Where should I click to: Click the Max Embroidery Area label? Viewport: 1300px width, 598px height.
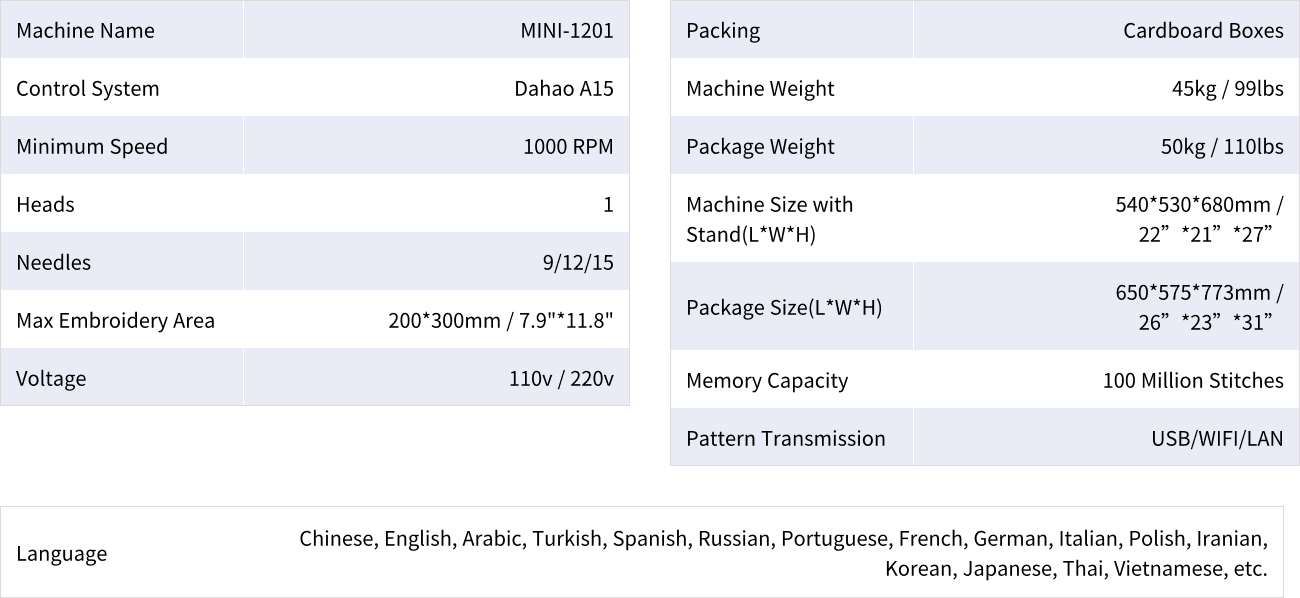(x=116, y=320)
